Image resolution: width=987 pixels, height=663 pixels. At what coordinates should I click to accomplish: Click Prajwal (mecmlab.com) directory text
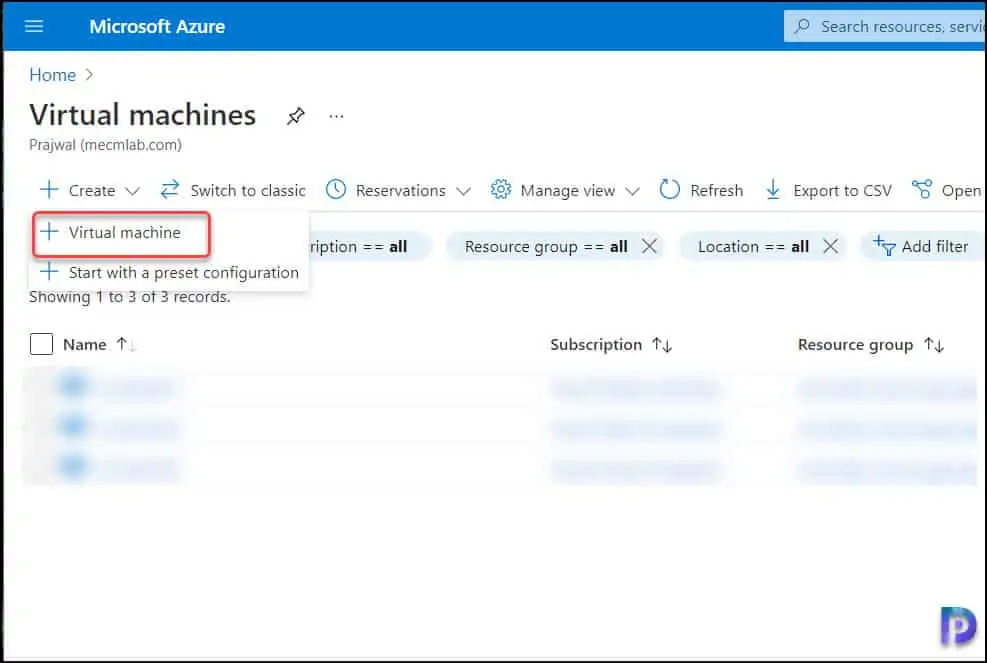[105, 145]
